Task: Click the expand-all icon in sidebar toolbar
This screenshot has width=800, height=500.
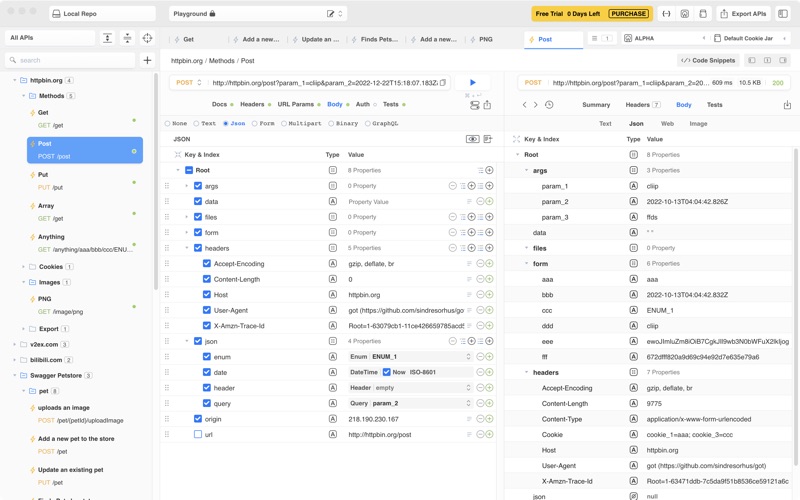Action: coord(108,38)
